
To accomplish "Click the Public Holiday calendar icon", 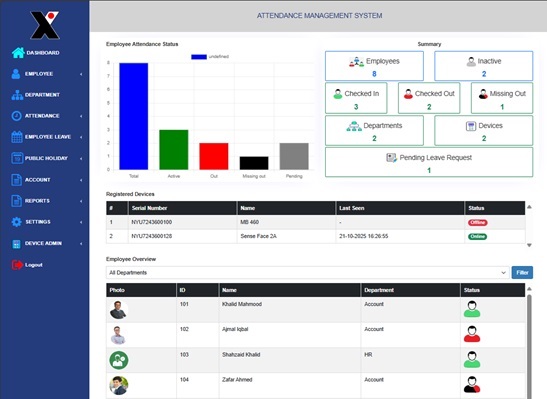I will 17,158.
